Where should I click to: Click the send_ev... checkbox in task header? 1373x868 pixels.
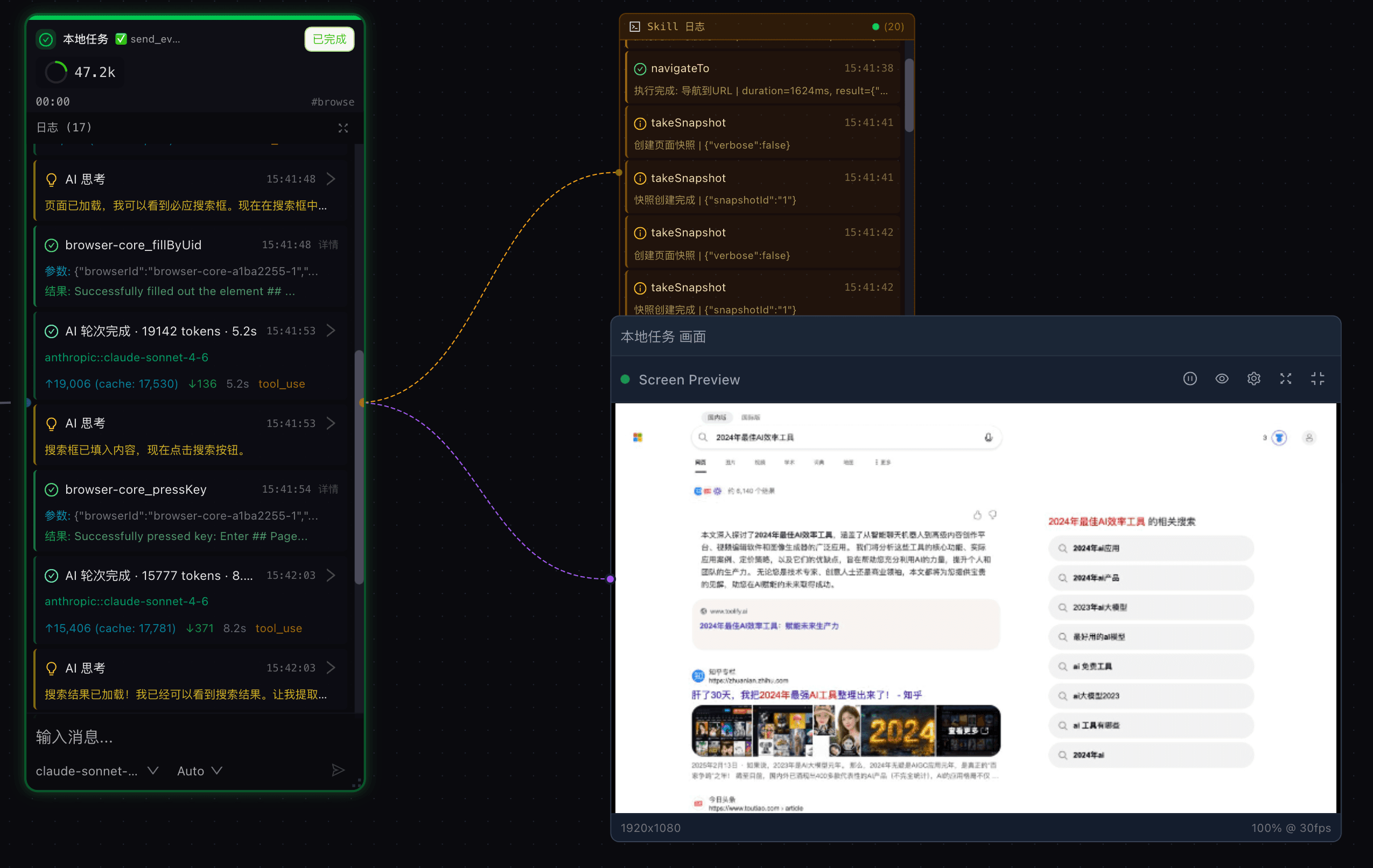click(x=122, y=39)
